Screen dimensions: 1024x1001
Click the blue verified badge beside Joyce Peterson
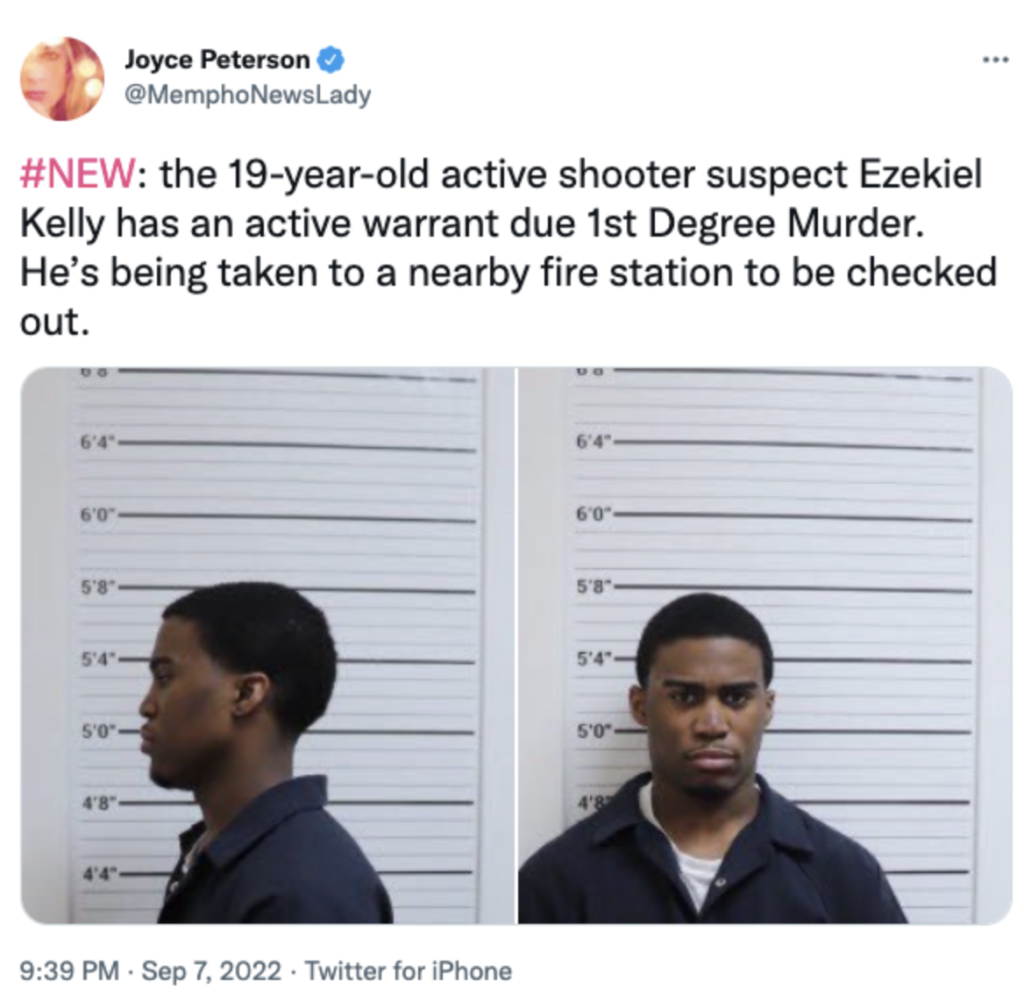330,59
